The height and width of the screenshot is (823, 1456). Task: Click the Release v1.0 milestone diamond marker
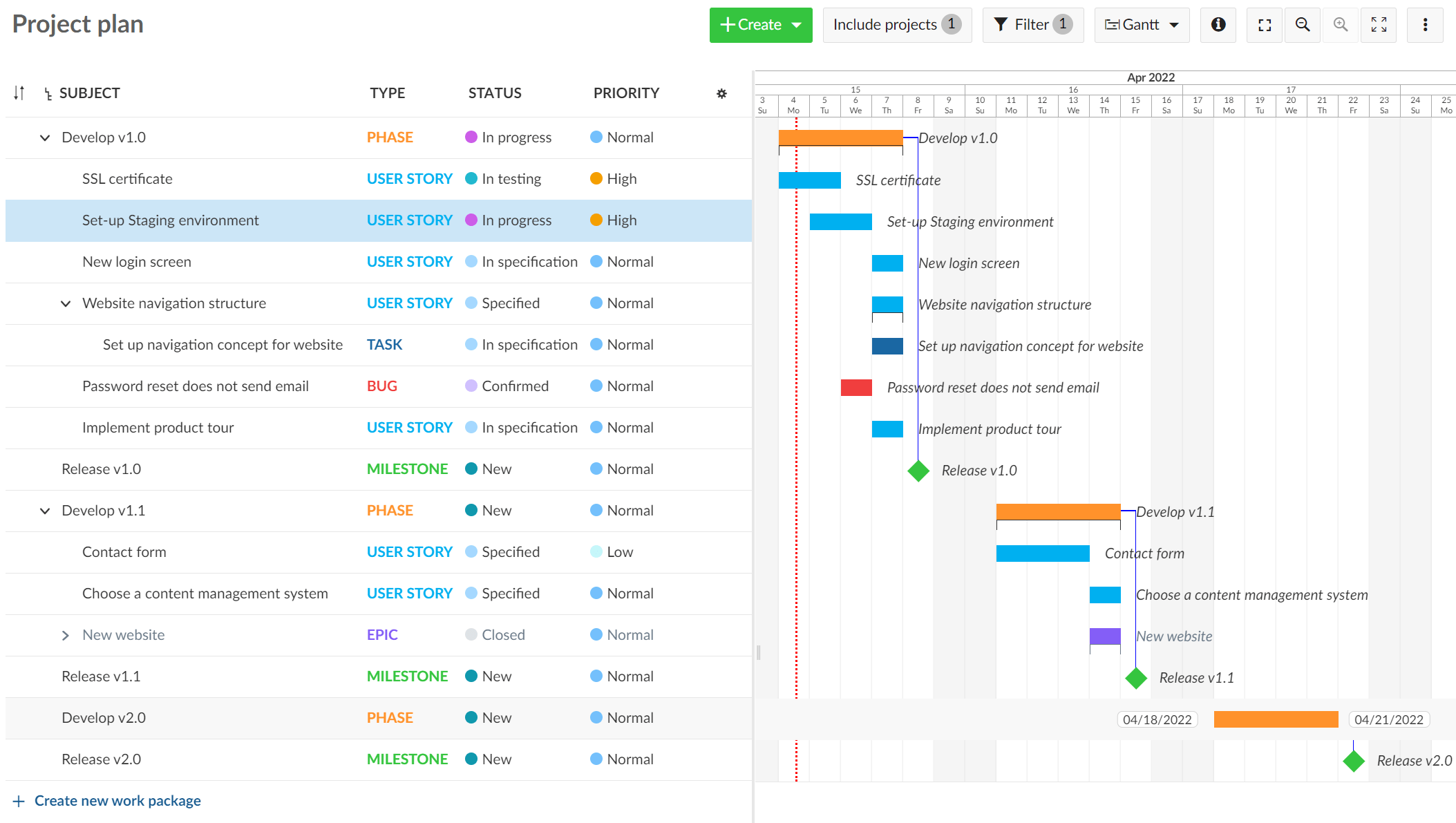coord(917,469)
